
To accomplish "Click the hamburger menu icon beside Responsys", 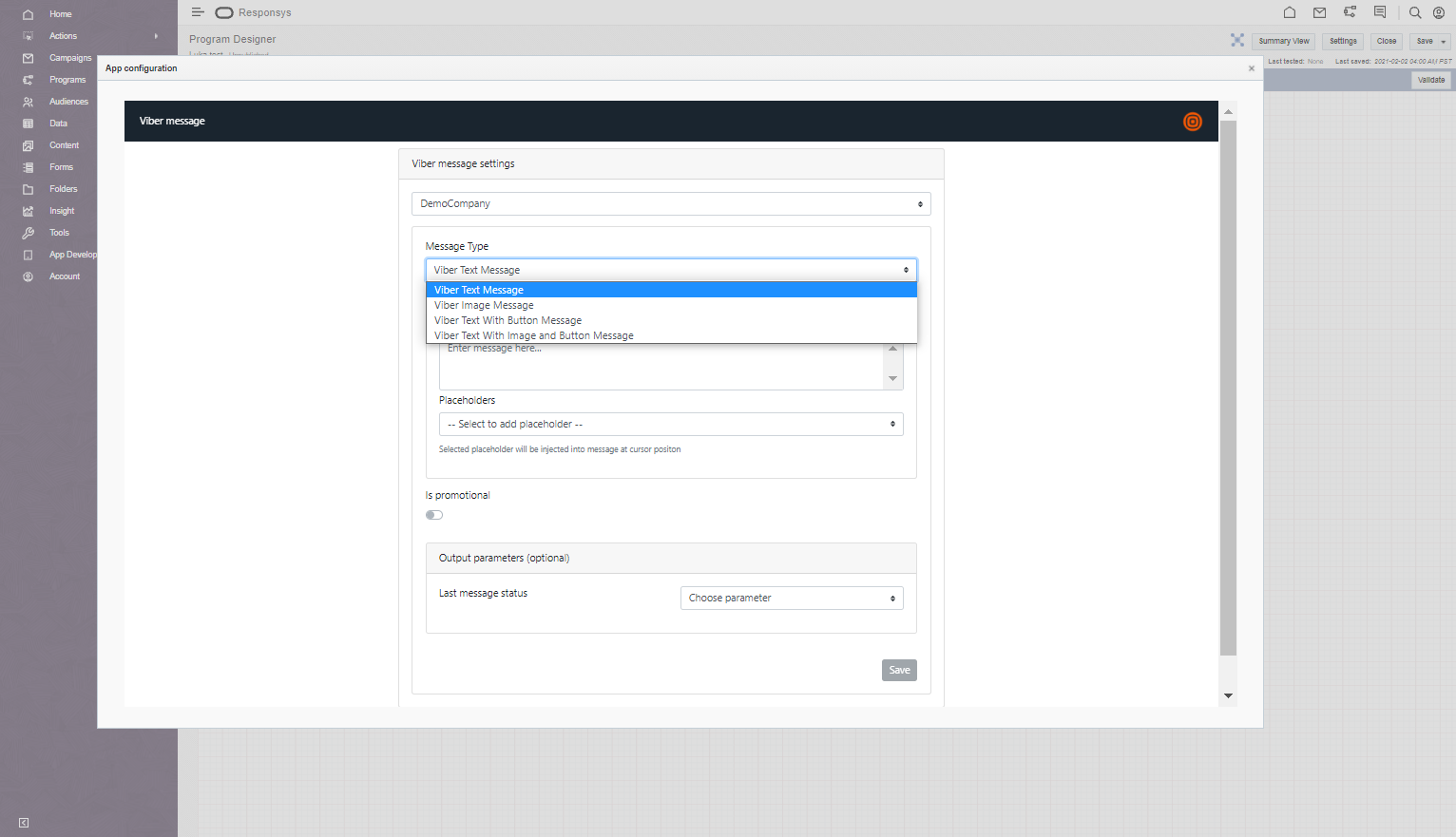I will pos(198,12).
